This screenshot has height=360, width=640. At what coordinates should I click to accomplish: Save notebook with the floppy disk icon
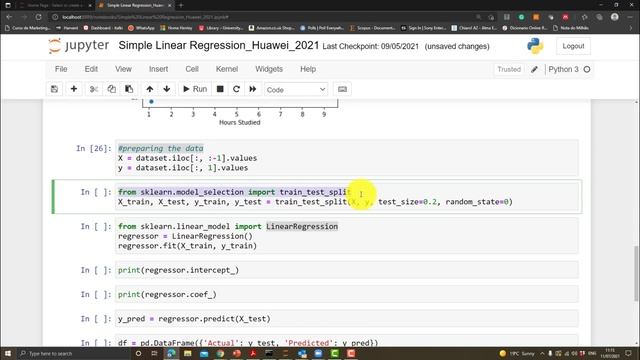[x=54, y=89]
